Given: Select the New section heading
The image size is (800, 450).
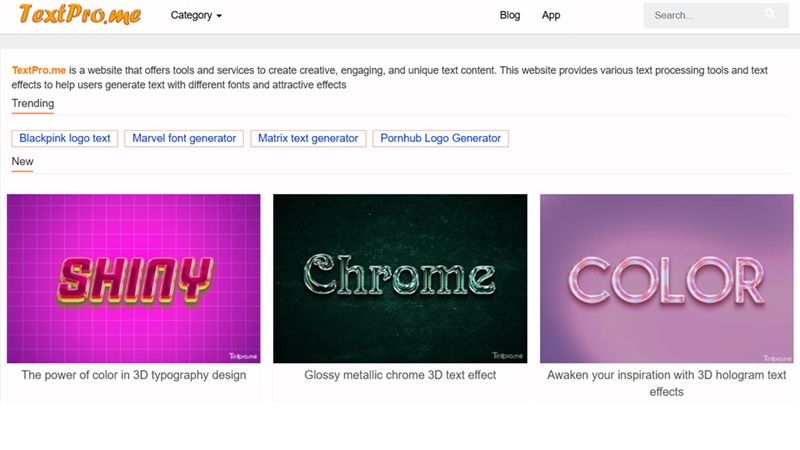Looking at the screenshot, I should pos(23,161).
